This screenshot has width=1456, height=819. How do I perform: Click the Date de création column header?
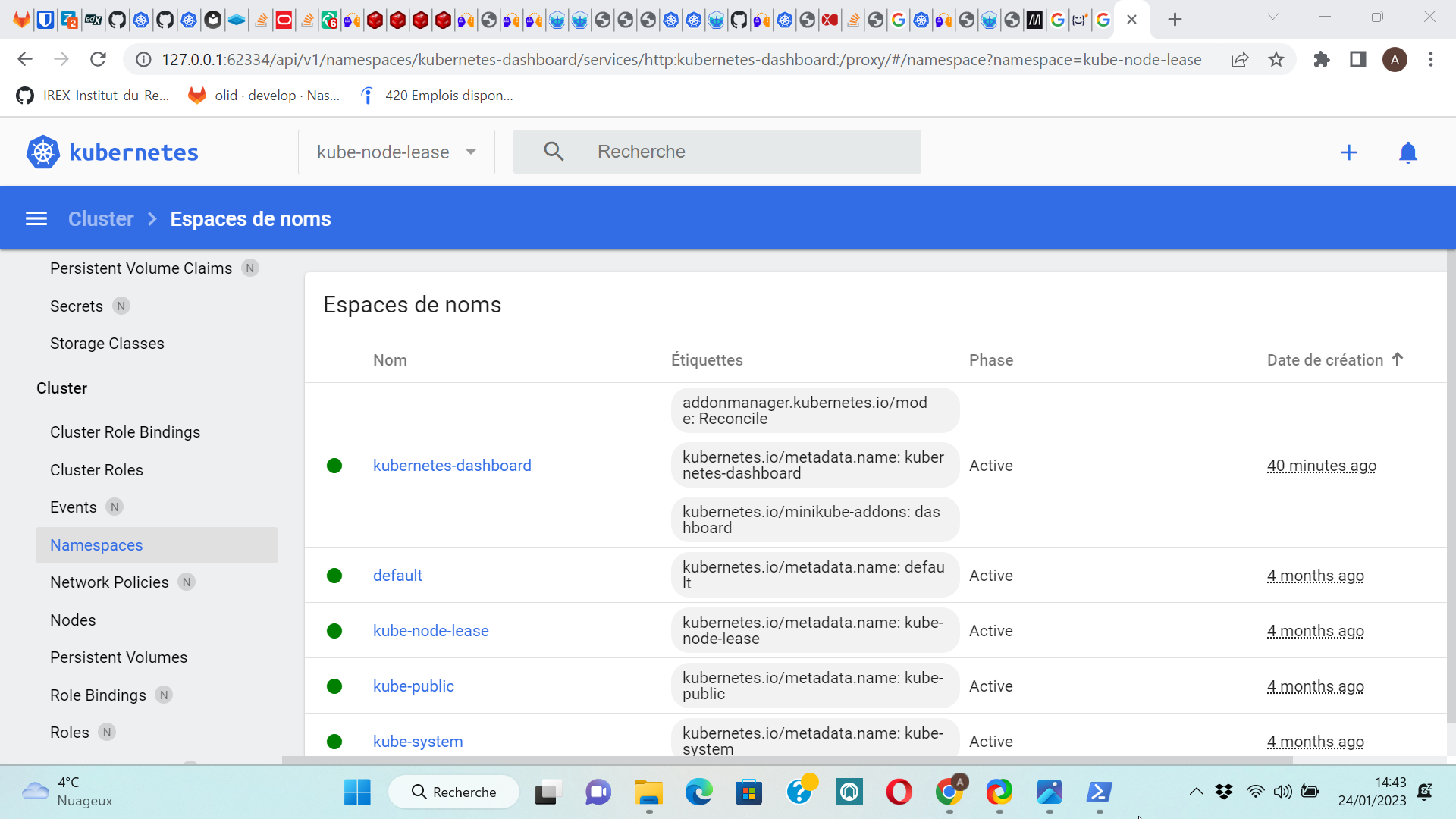tap(1325, 360)
